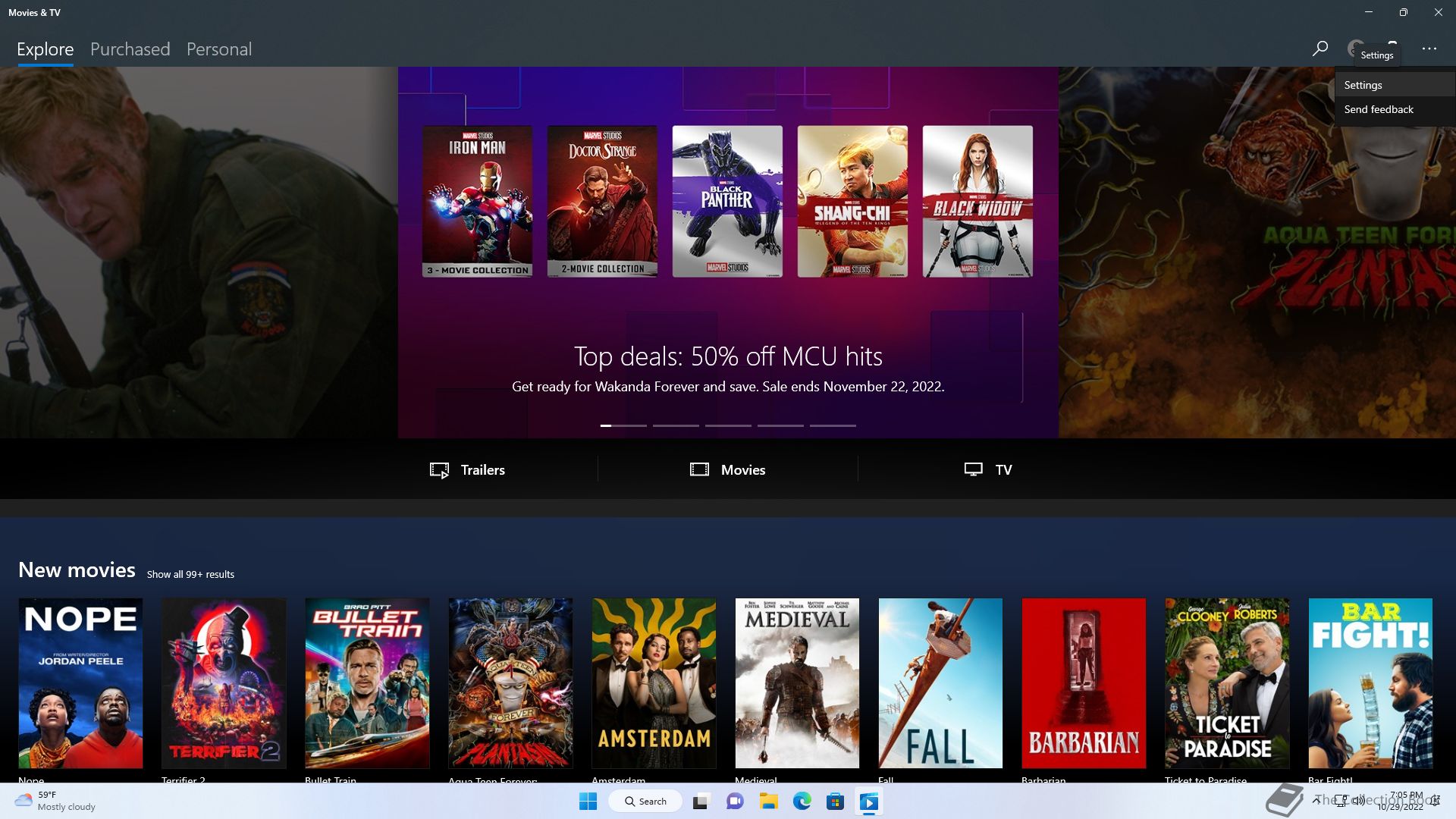The width and height of the screenshot is (1456, 819).
Task: Open the Ticket to Paradise poster
Action: tap(1227, 683)
